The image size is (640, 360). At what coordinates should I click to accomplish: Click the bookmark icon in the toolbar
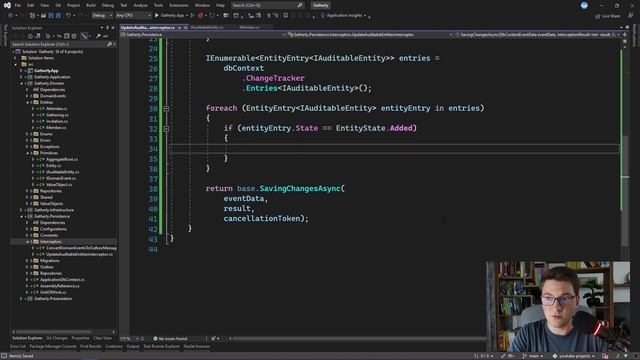pyautogui.click(x=286, y=16)
